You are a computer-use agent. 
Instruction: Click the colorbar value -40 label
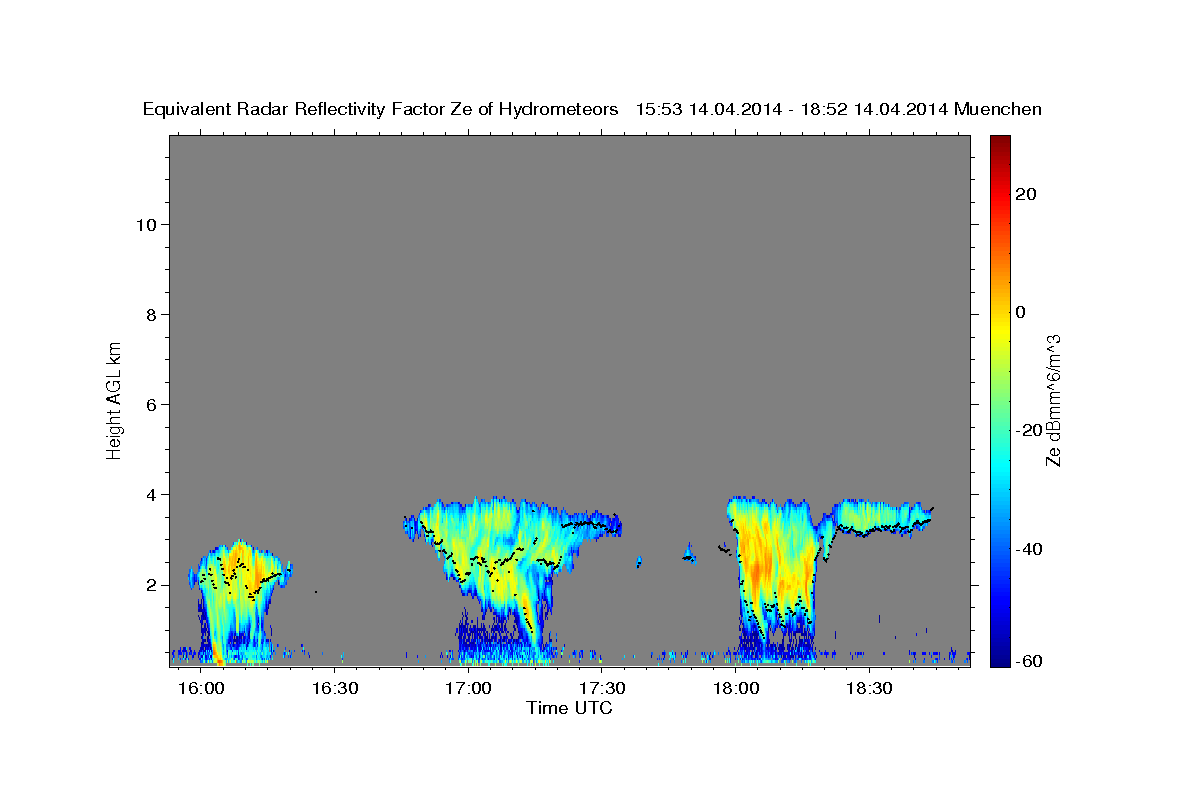point(1029,548)
